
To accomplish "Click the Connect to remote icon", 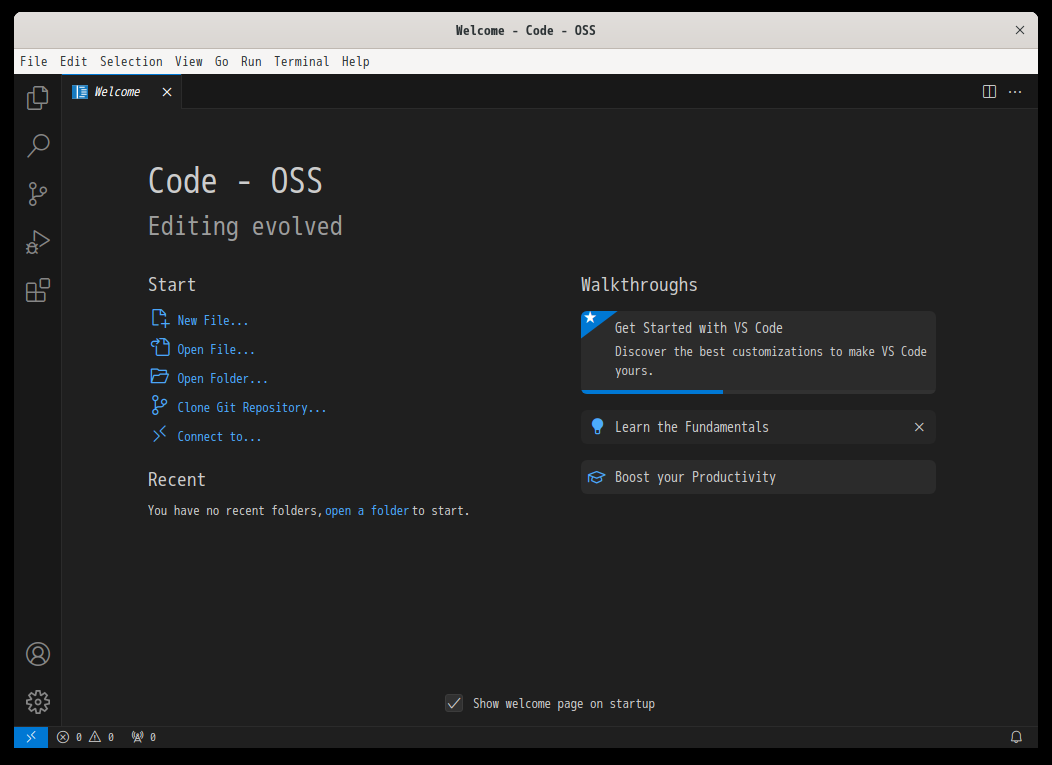I will click(x=160, y=435).
